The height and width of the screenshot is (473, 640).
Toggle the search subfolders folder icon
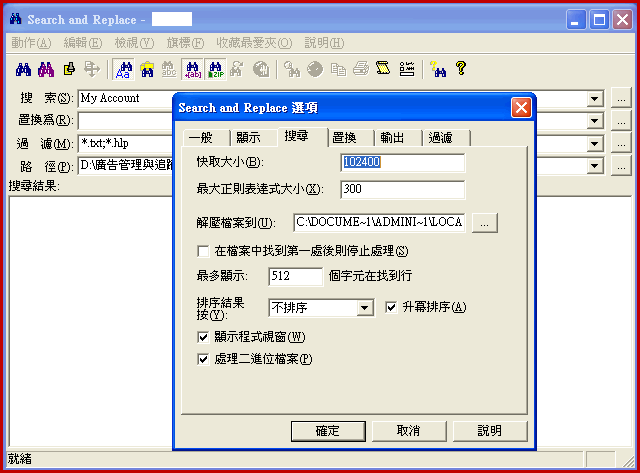pos(146,69)
